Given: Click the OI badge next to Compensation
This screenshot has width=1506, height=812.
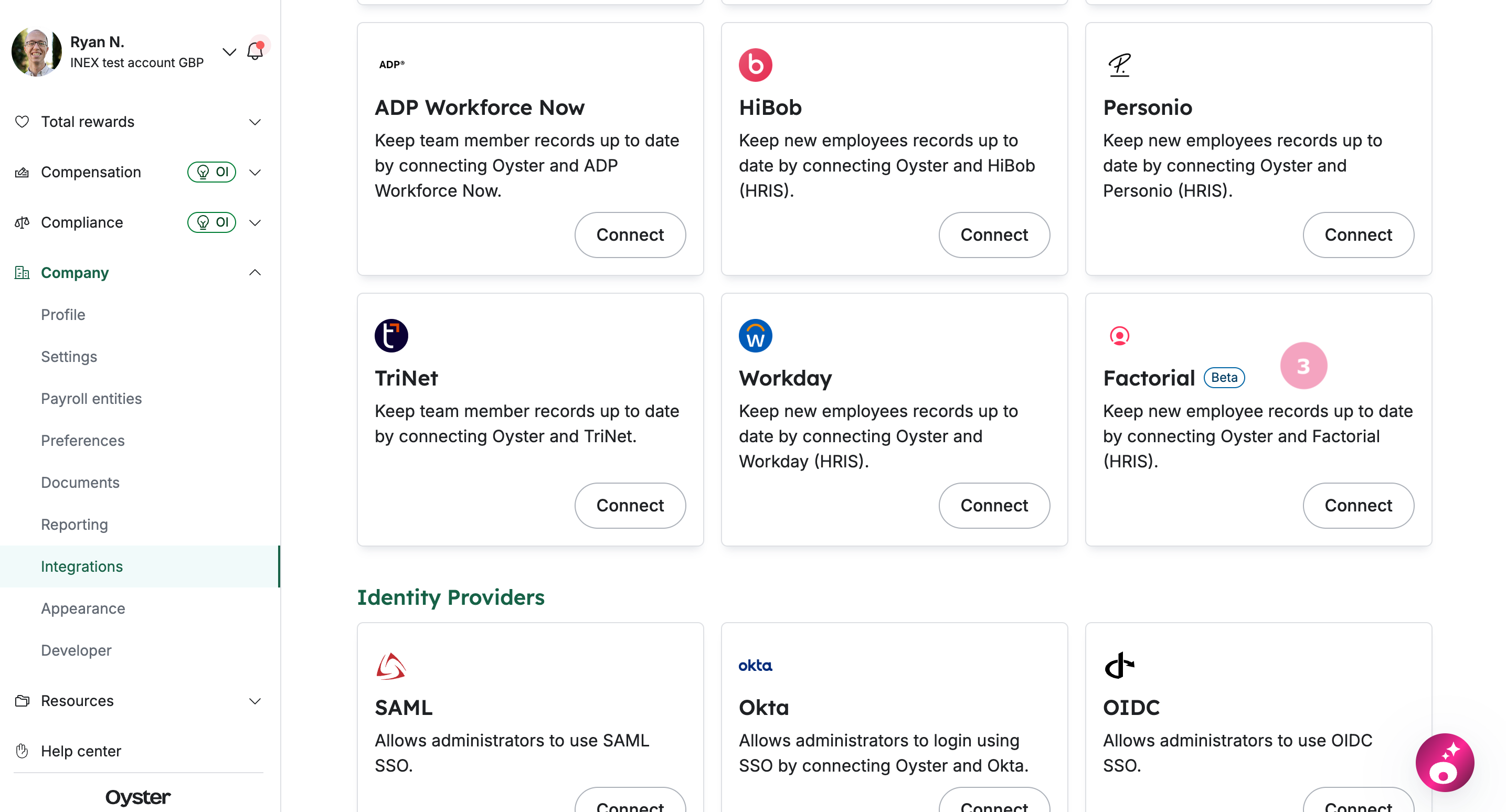Looking at the screenshot, I should click(x=211, y=172).
